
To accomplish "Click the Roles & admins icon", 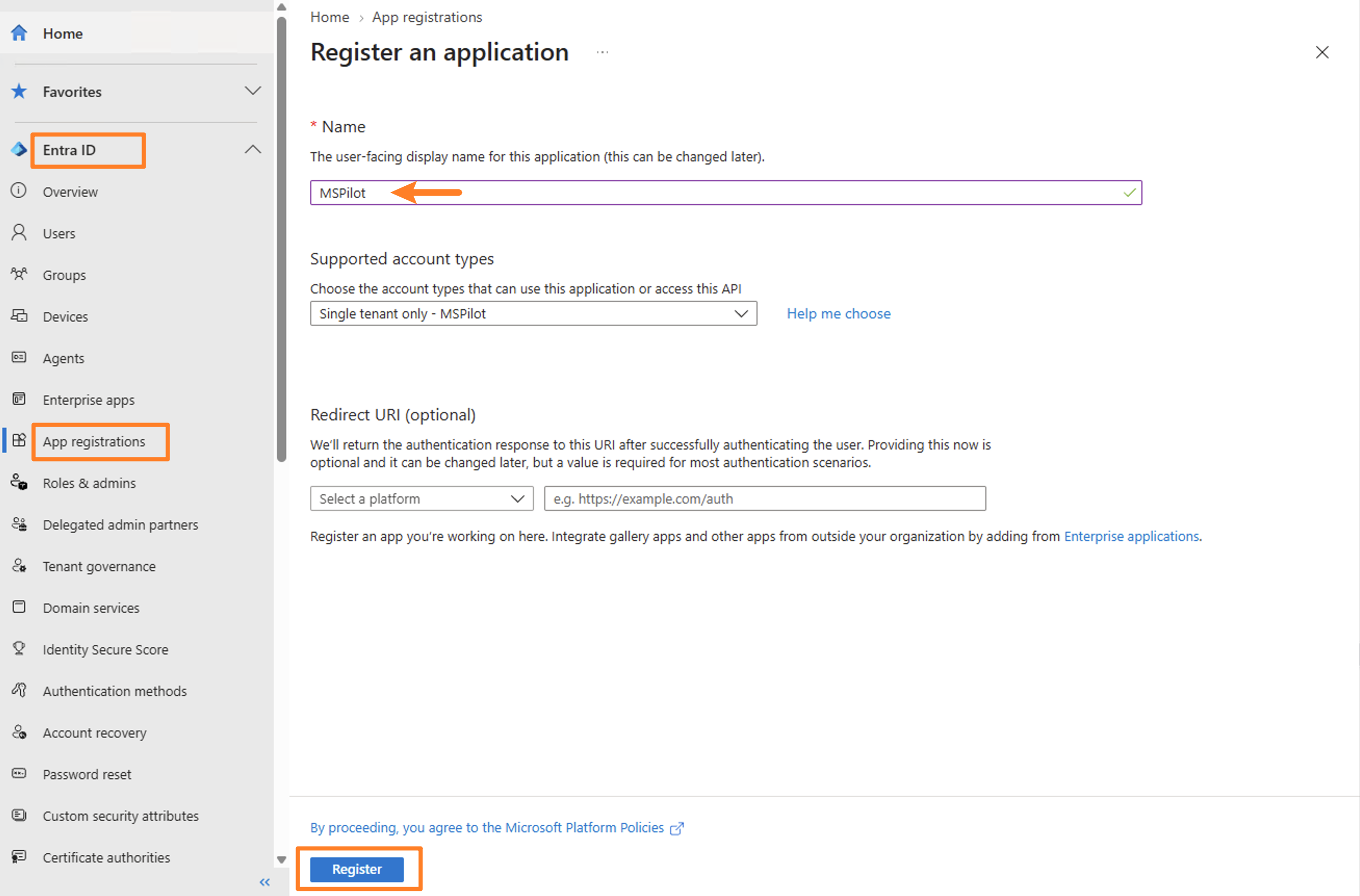I will coord(19,482).
